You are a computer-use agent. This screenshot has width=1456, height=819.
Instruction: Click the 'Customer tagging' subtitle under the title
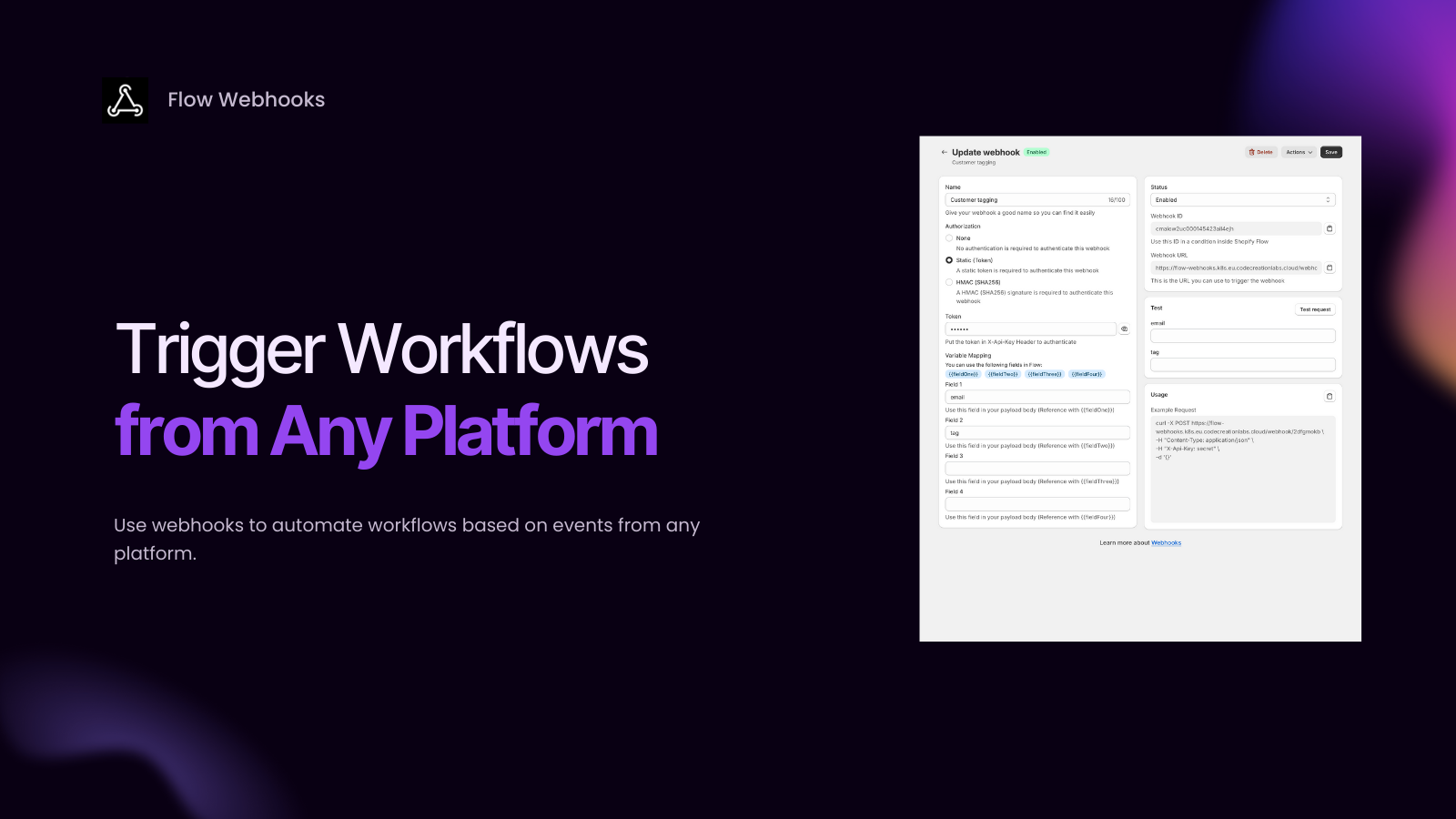pos(974,163)
